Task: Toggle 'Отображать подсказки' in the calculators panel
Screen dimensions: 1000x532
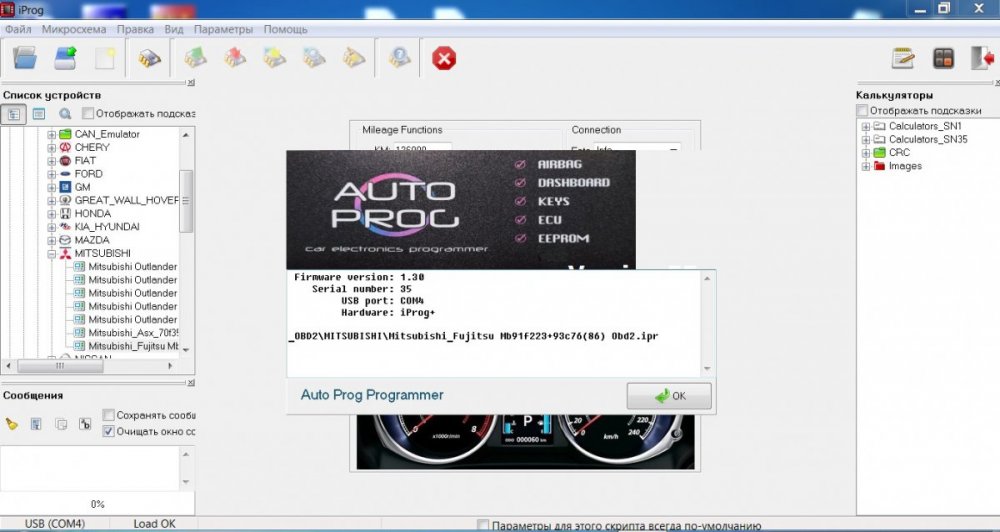Action: [863, 110]
